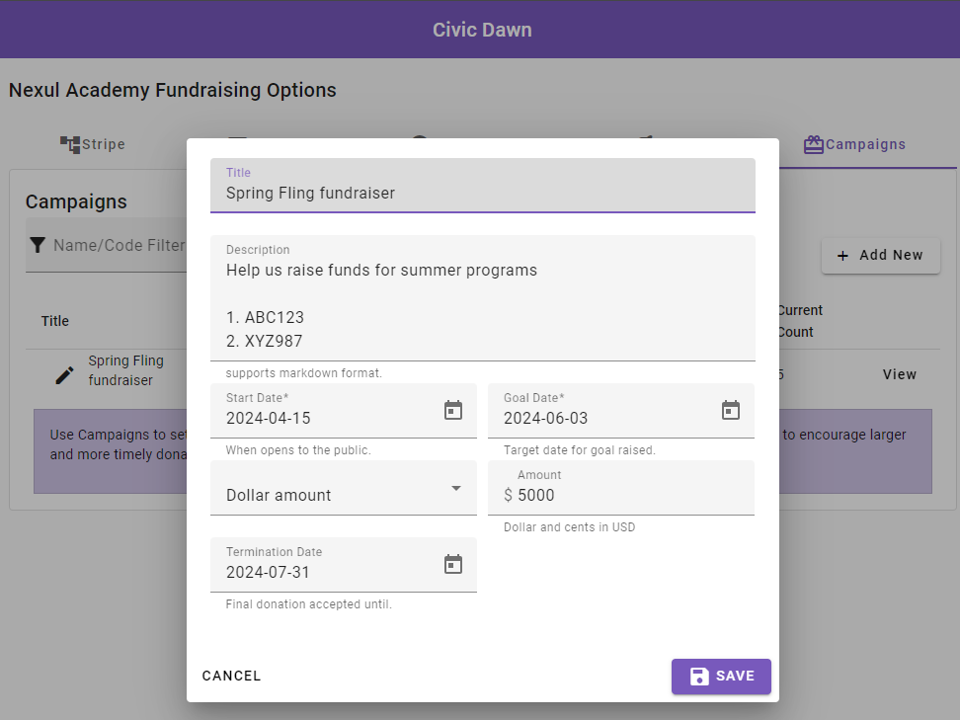
Task: Click the filter funnel icon
Action: pos(38,245)
